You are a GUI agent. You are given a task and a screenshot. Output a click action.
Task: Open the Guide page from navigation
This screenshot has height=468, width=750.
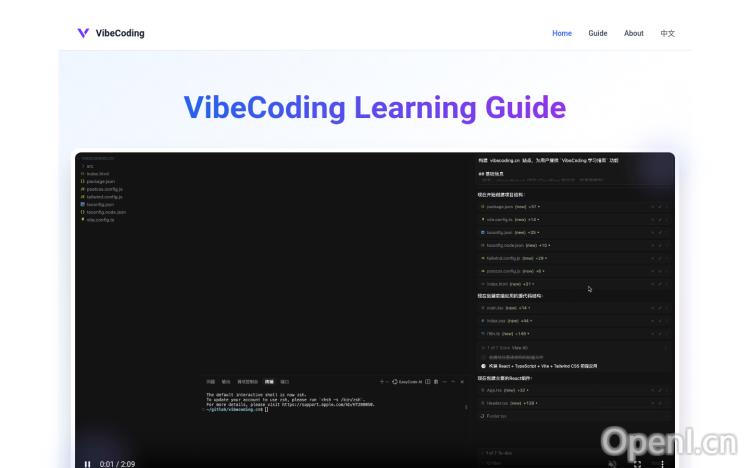pyautogui.click(x=597, y=33)
